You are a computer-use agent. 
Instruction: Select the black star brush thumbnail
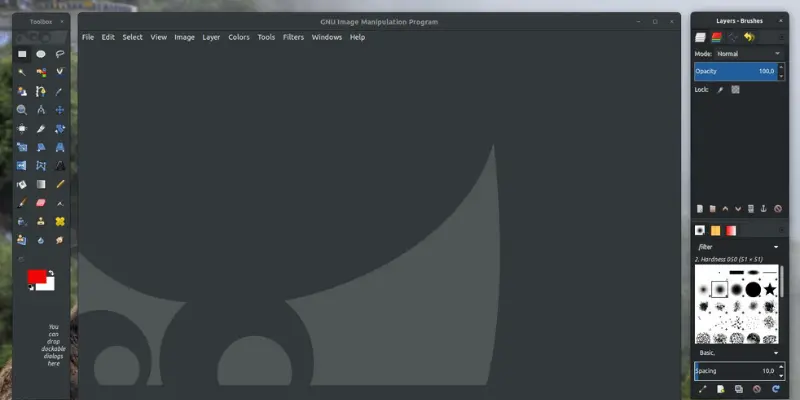(770, 290)
